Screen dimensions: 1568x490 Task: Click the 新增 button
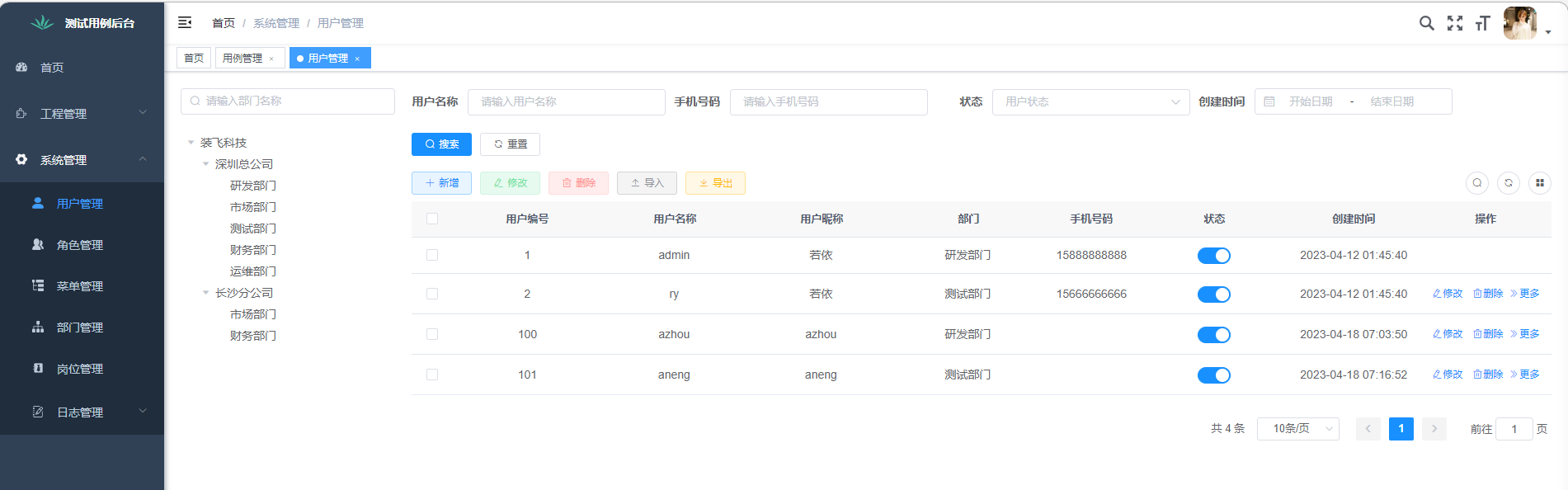pos(441,183)
